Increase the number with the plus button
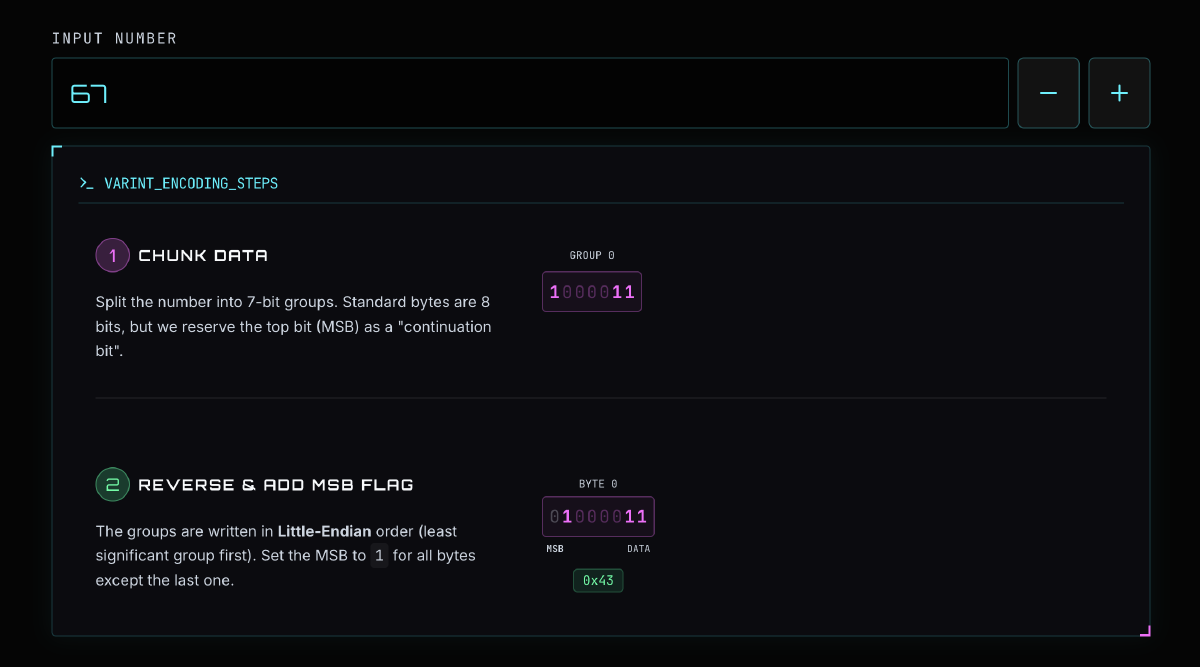This screenshot has width=1200, height=667. (1119, 93)
